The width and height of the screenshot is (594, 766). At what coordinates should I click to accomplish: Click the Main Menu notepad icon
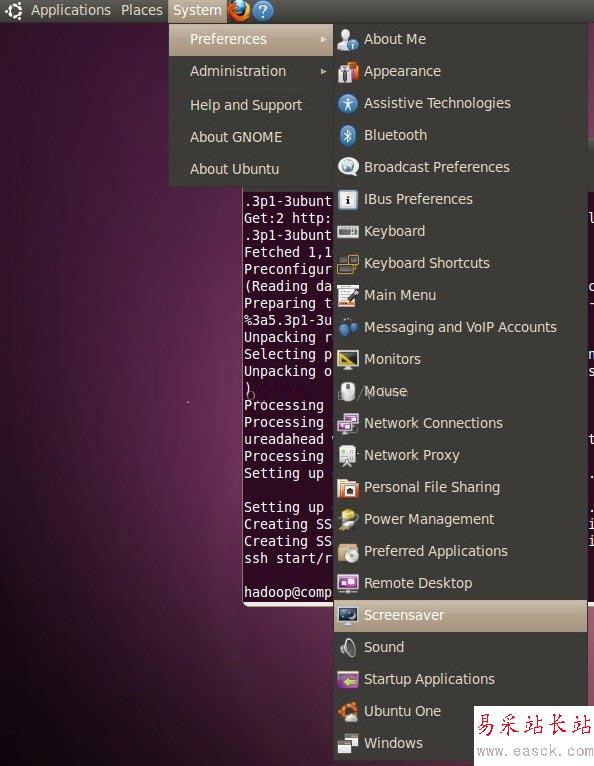click(x=348, y=296)
